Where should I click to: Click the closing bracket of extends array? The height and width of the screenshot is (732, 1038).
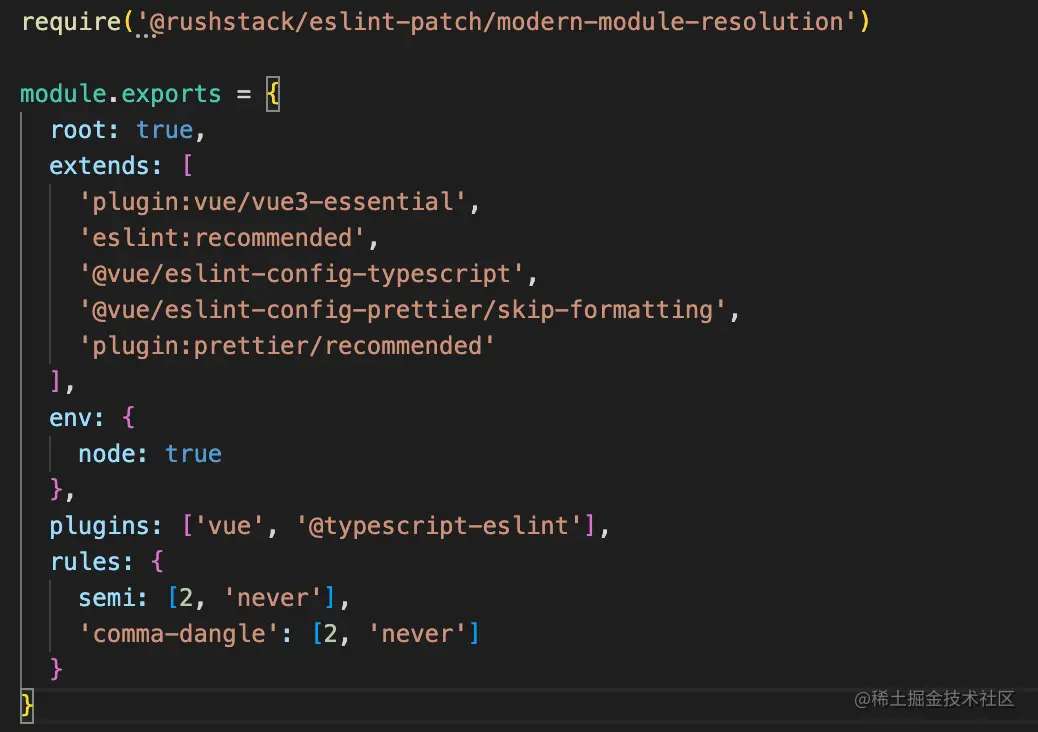(56, 381)
